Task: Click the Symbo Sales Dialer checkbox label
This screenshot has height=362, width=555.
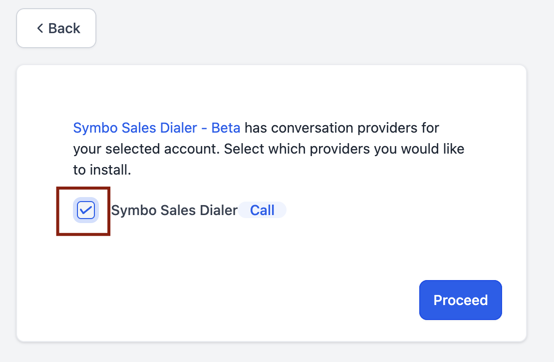Action: point(174,210)
